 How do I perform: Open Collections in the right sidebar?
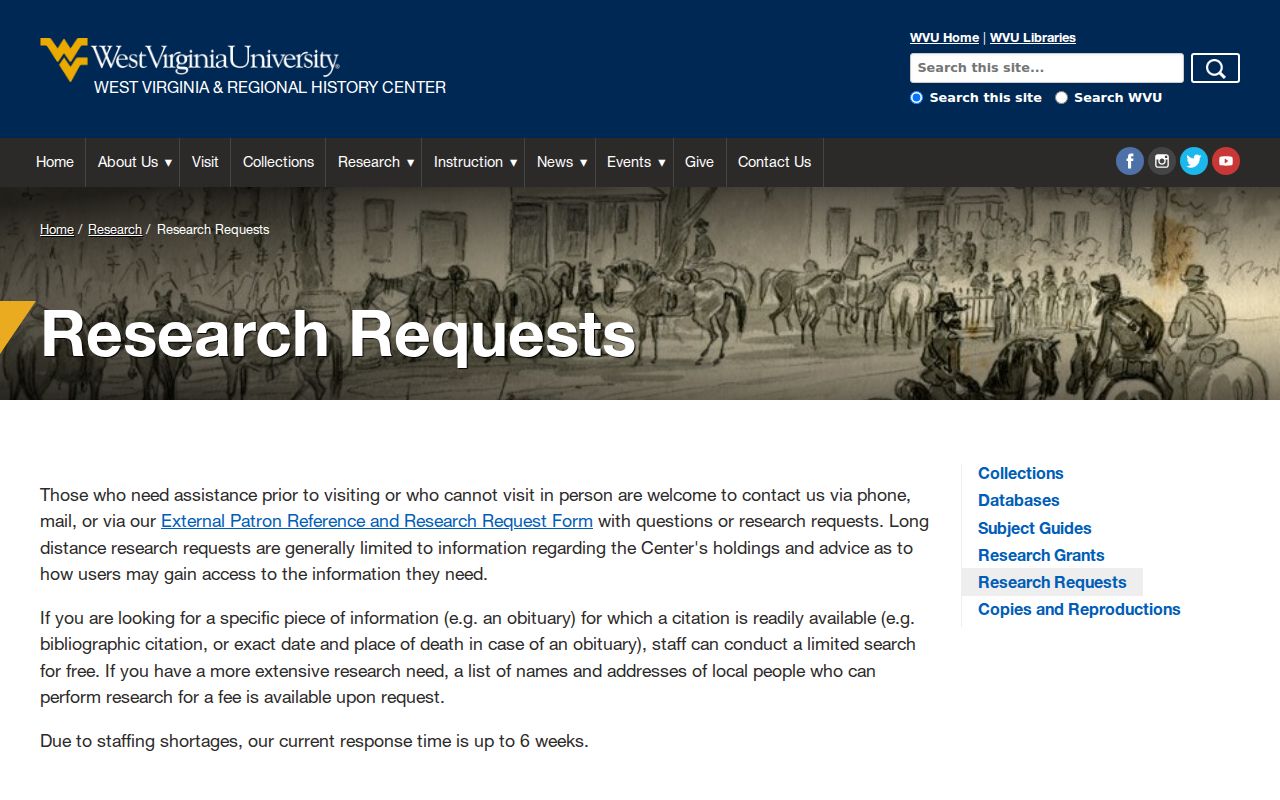(x=1020, y=473)
